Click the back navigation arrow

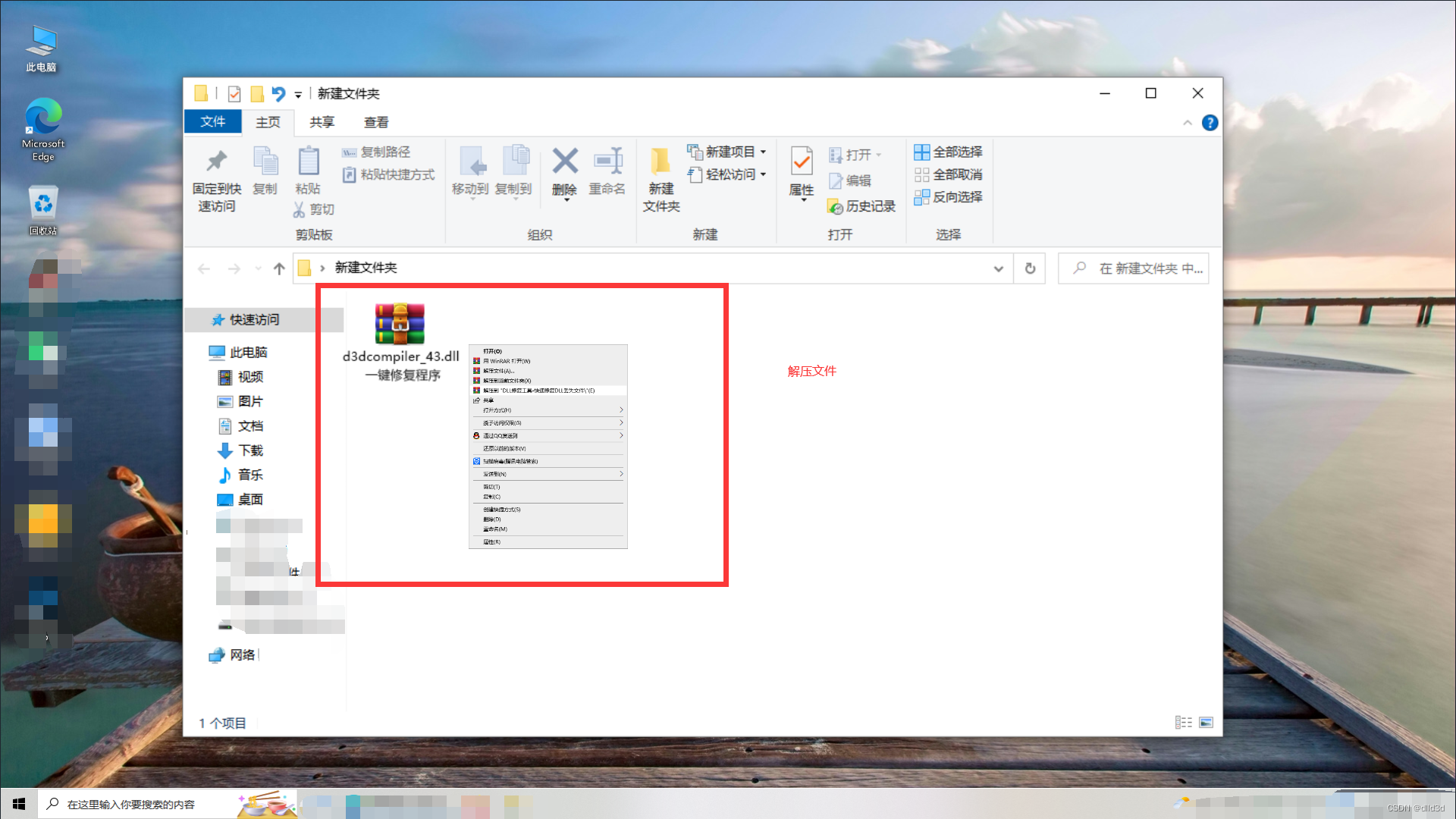[204, 268]
